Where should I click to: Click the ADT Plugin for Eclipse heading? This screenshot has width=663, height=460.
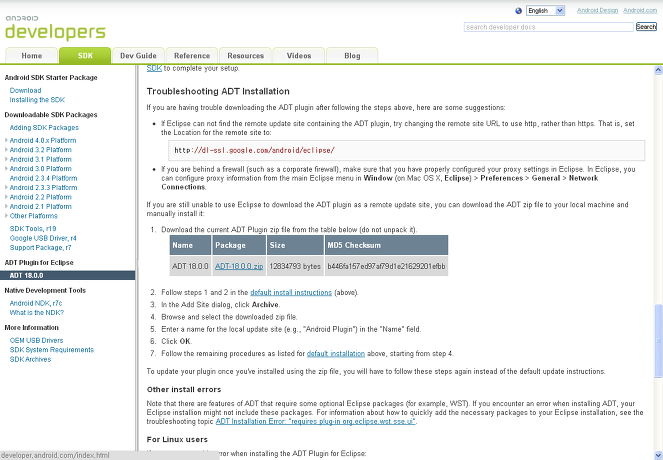39,263
